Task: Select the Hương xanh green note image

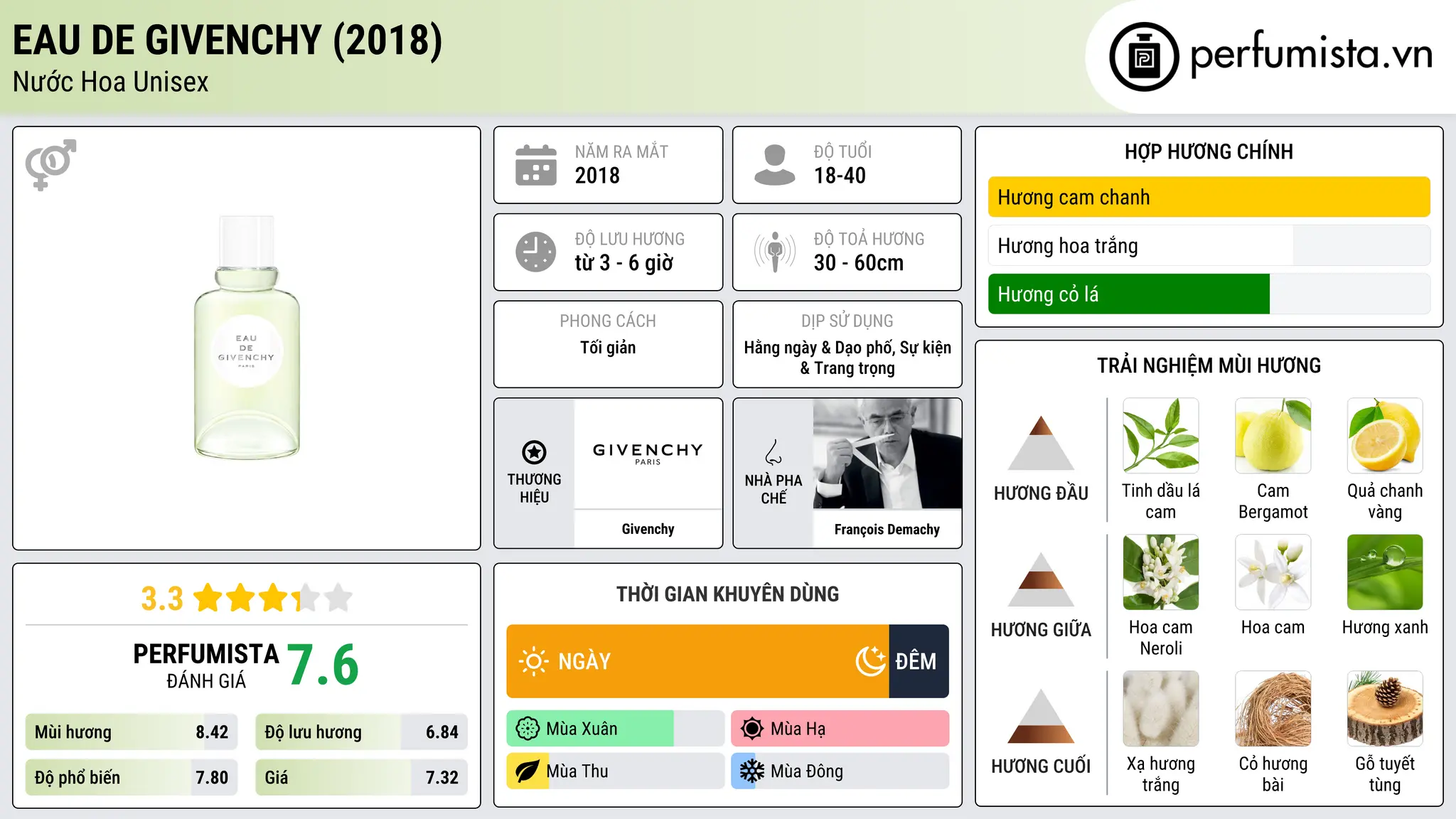Action: pos(1385,572)
